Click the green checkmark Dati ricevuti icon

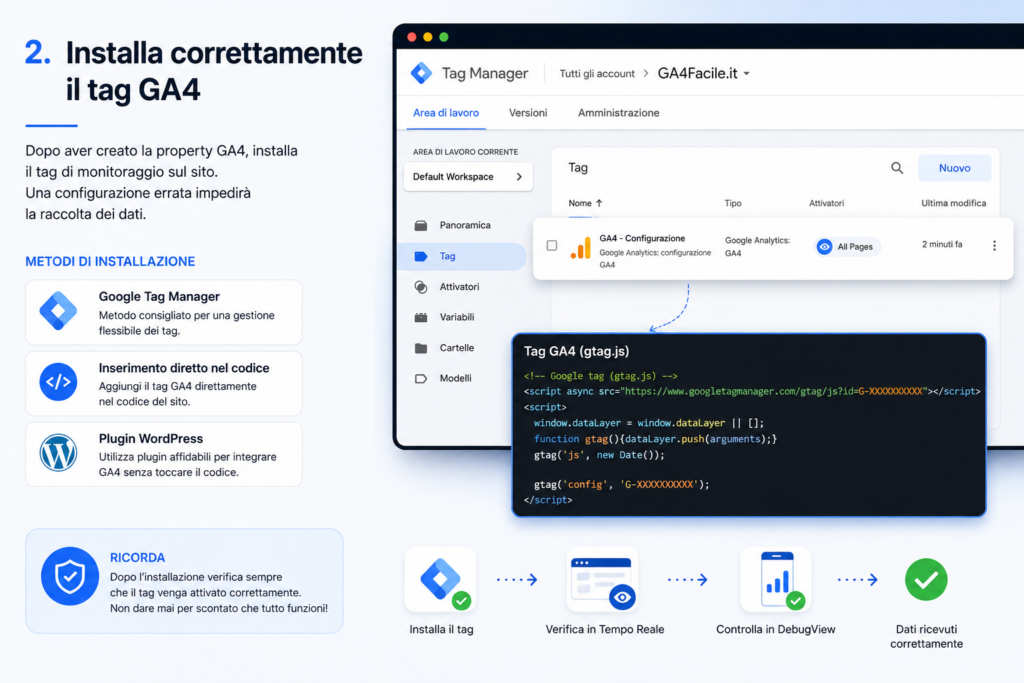tap(926, 579)
